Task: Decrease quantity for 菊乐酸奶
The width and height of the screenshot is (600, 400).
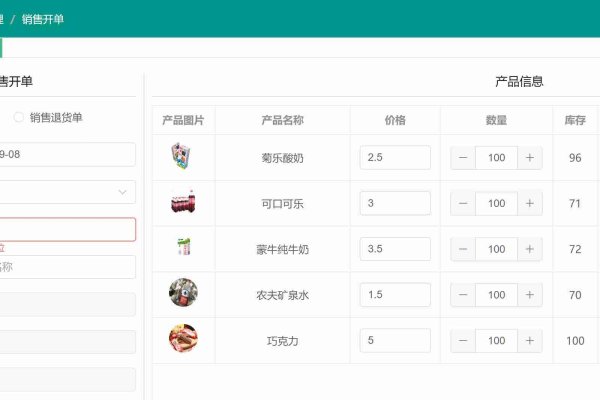Action: point(463,158)
